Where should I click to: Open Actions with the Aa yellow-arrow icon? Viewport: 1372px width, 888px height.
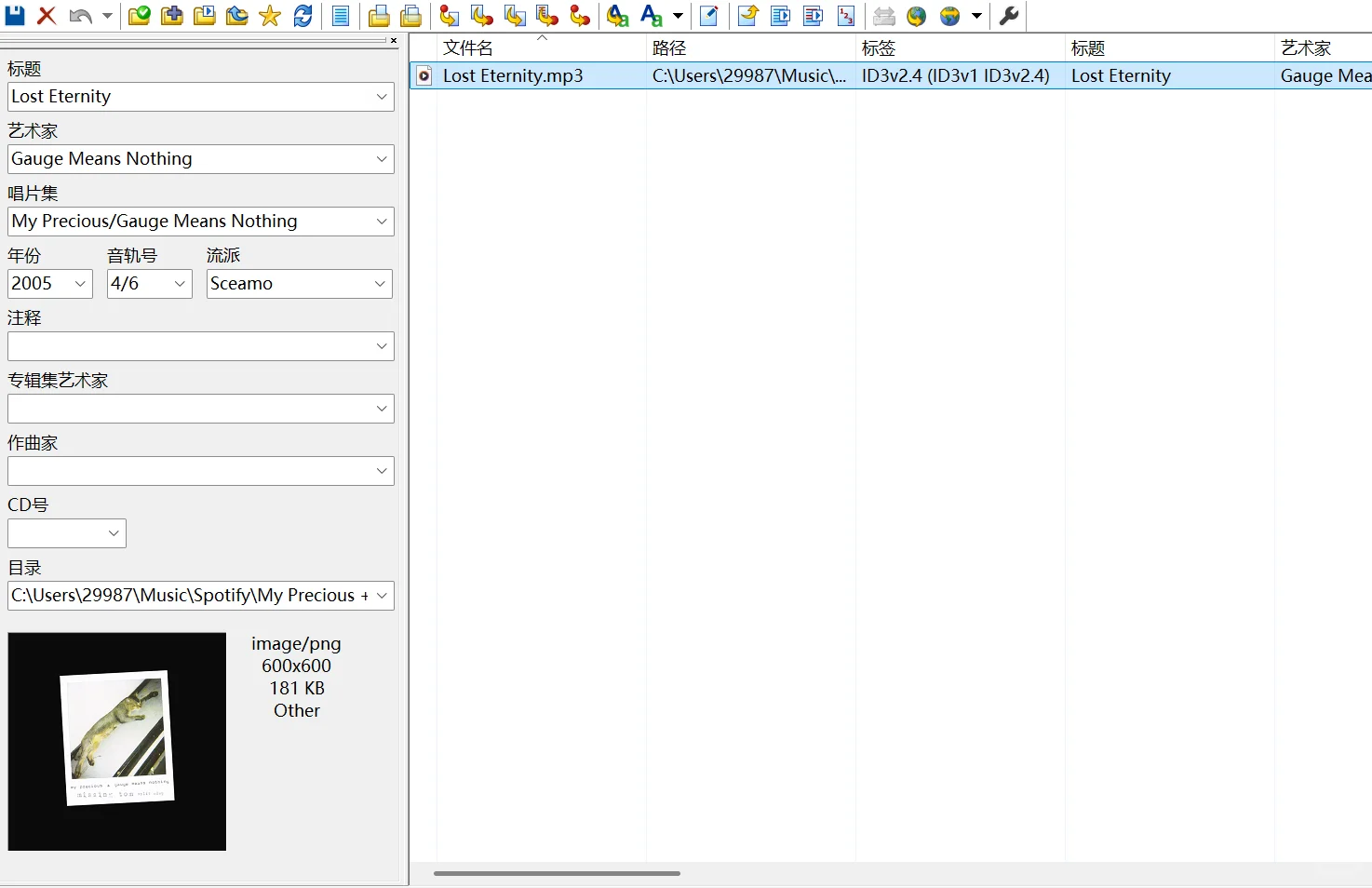click(x=617, y=15)
